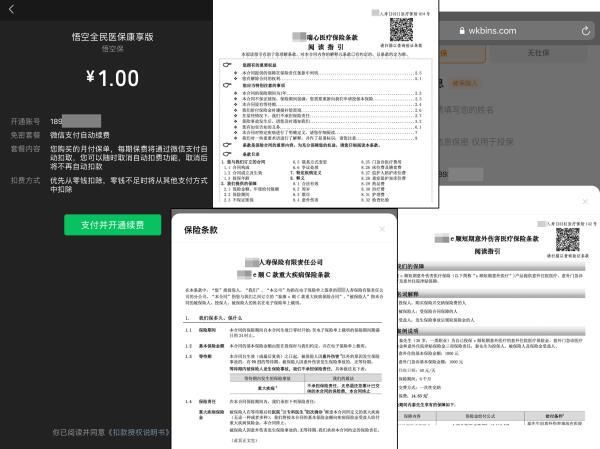Click the 保险条款 heading
Image resolution: width=600 pixels, height=449 pixels.
(x=201, y=230)
